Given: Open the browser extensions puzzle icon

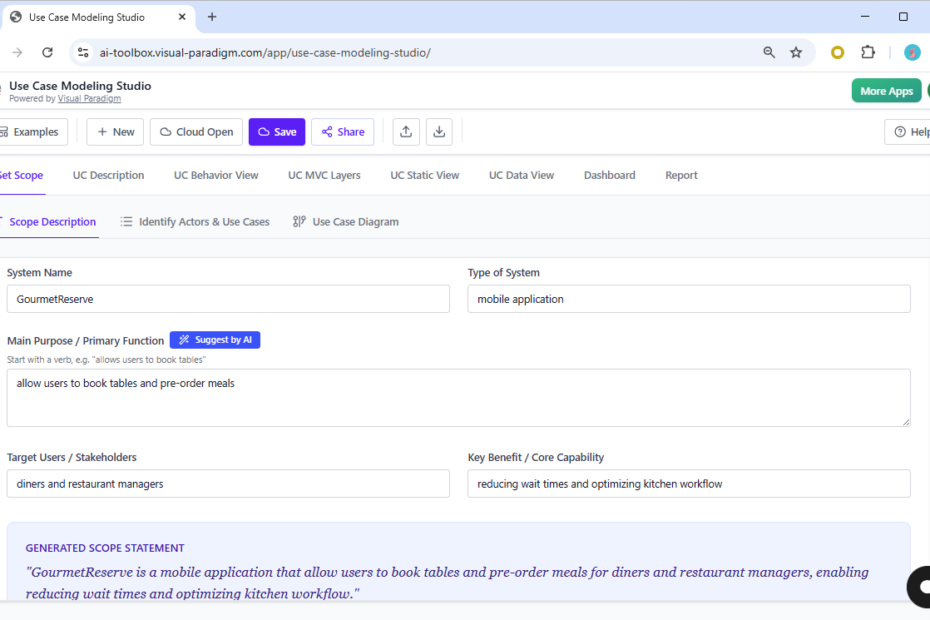Looking at the screenshot, I should tap(867, 51).
